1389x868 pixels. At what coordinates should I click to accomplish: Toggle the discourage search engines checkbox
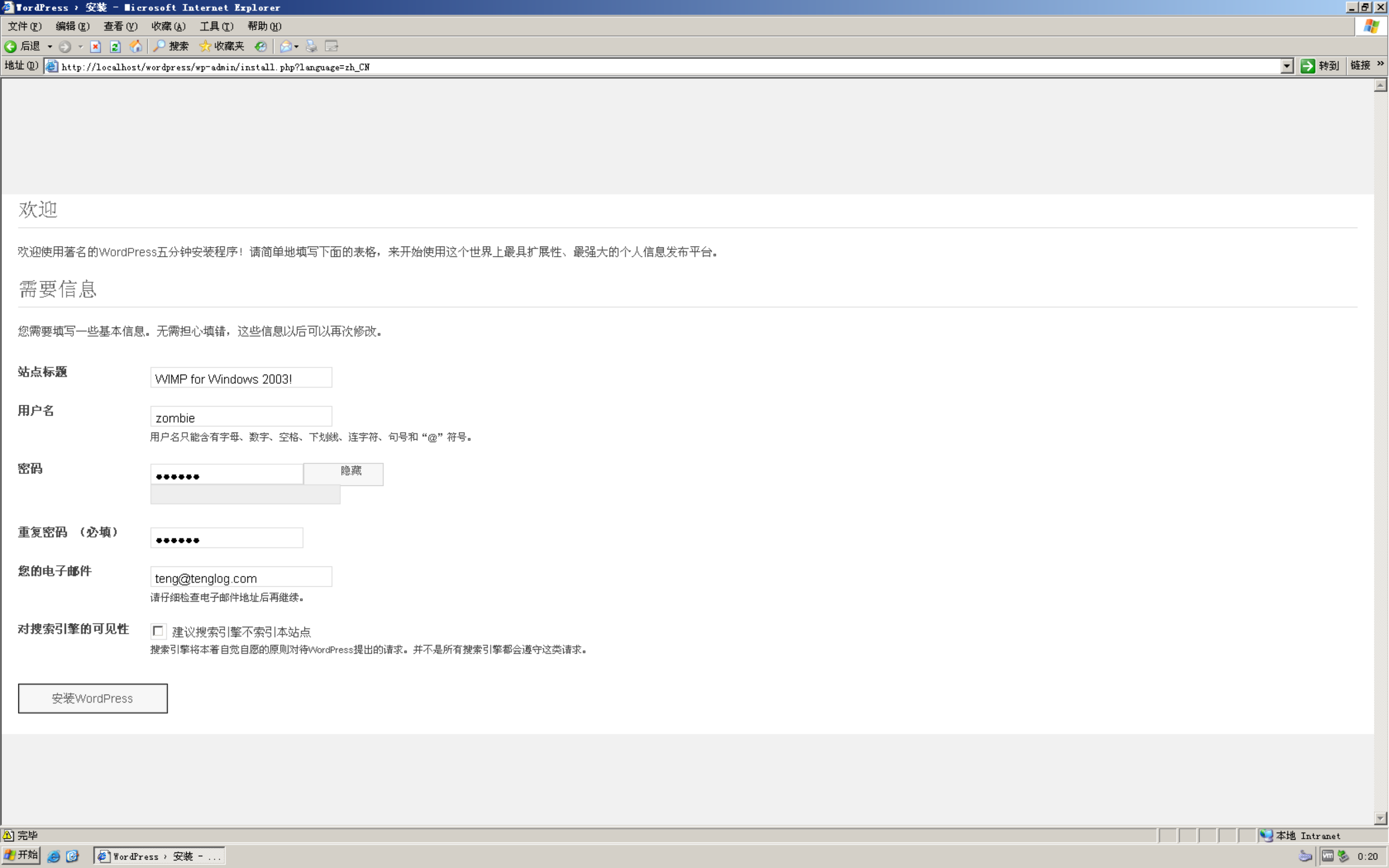tap(158, 631)
